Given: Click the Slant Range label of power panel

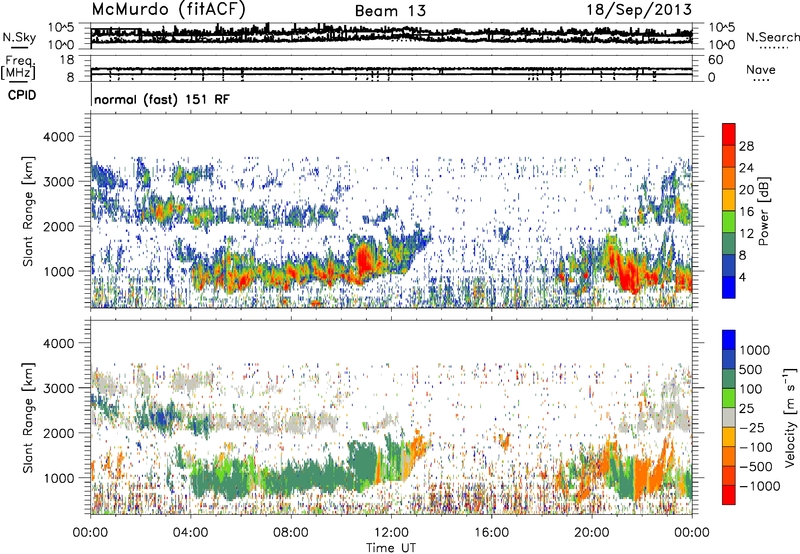Looking at the screenshot, I should click(28, 211).
